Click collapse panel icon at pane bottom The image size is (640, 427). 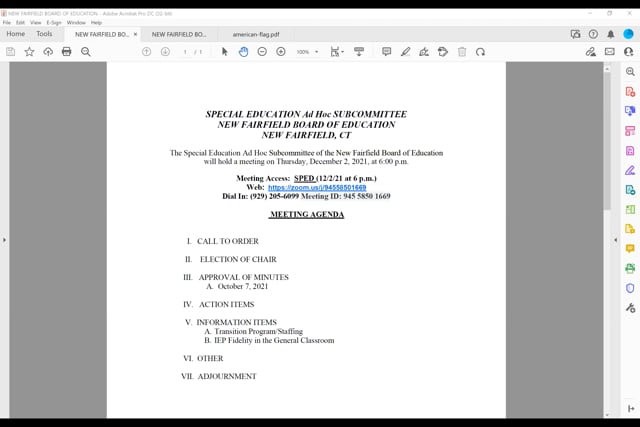631,409
